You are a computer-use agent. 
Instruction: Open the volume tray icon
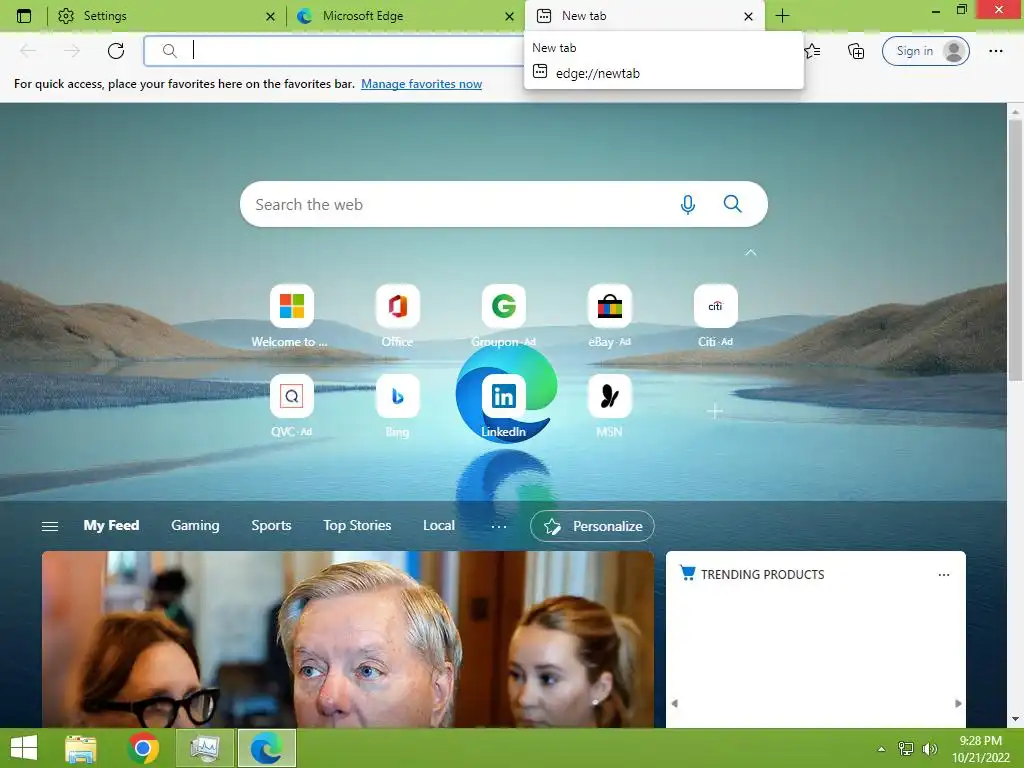[929, 748]
